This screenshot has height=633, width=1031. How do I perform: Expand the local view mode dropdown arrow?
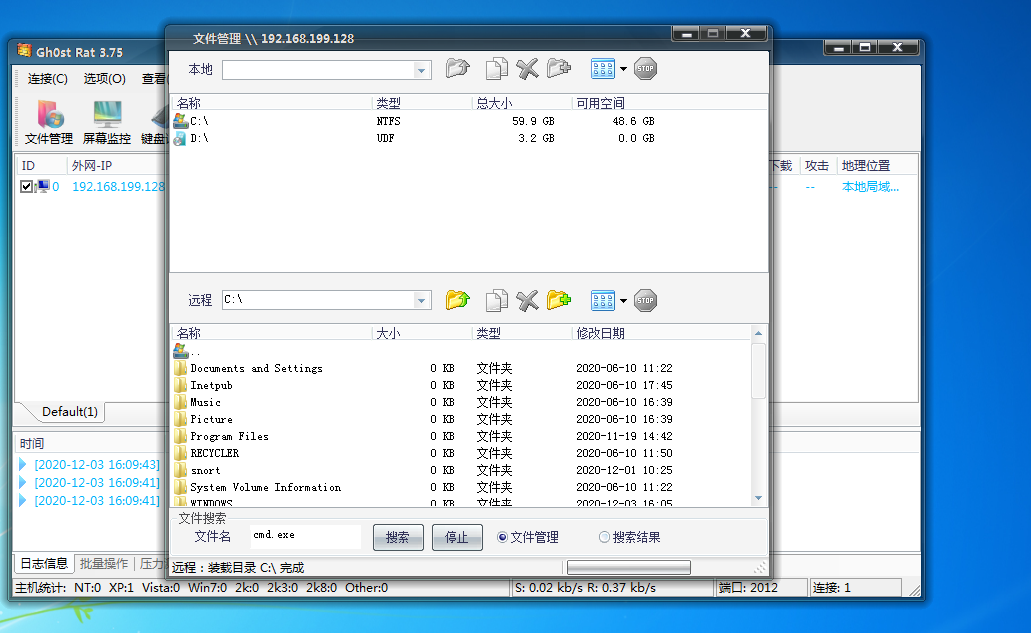tap(623, 69)
